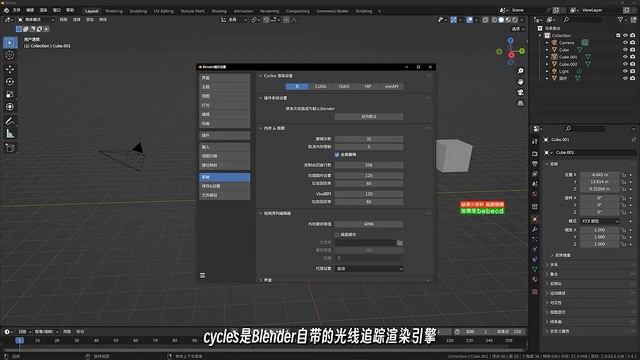Enable the Disk Cache checkbox (磁盘缓存)
Image resolution: width=640 pixels, height=360 pixels.
pyautogui.click(x=337, y=235)
